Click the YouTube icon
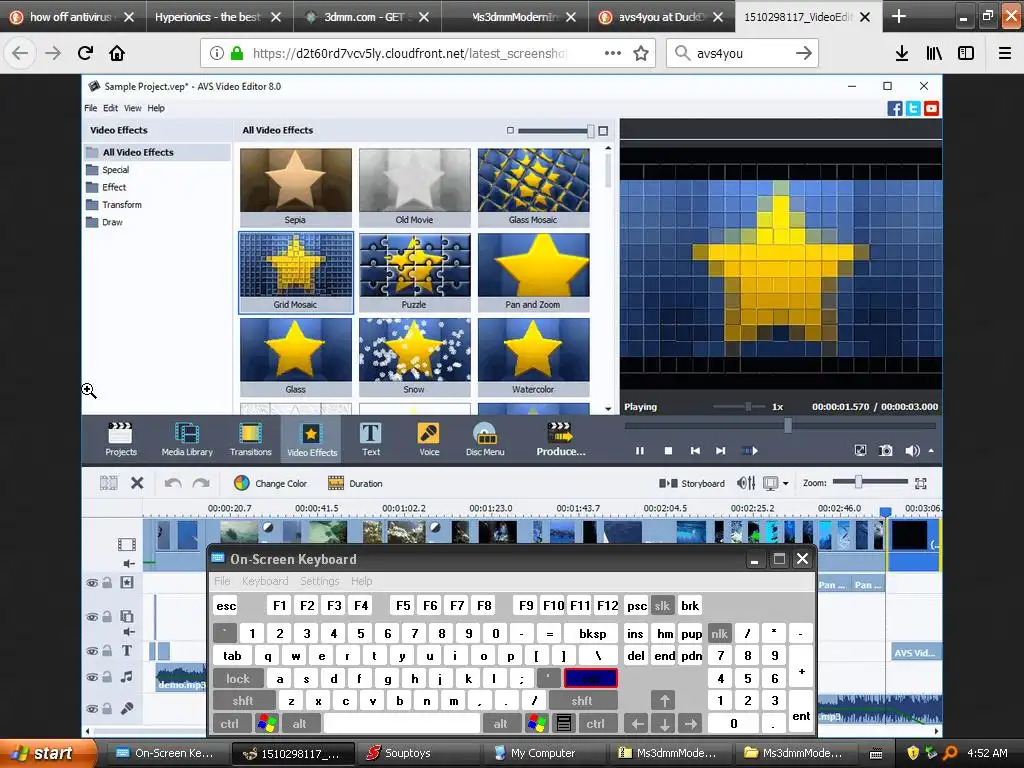This screenshot has width=1024, height=768. 931,108
